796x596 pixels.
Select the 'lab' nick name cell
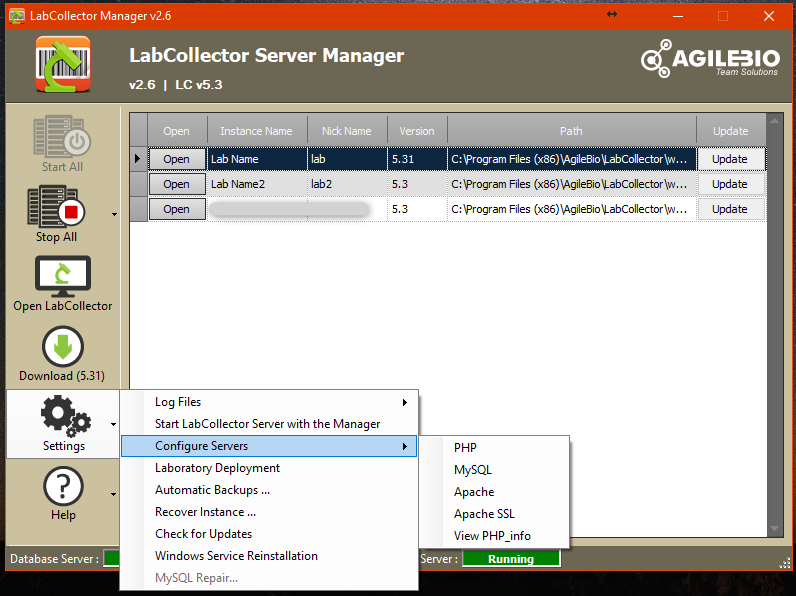347,159
